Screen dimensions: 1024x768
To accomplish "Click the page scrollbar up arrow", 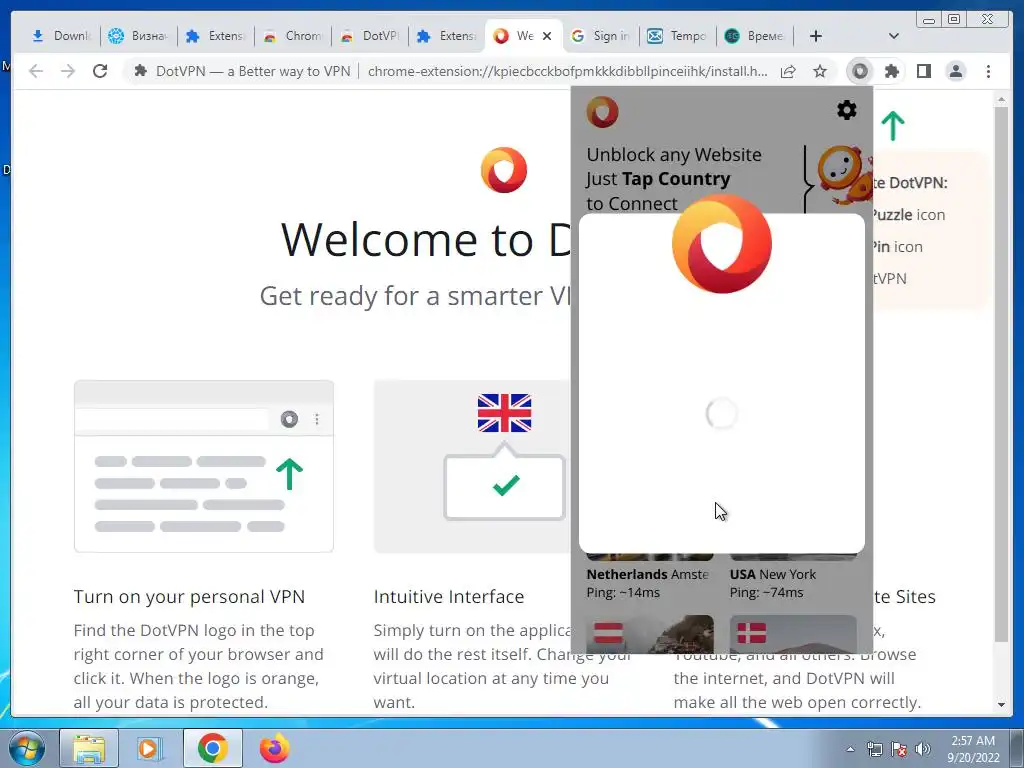I will 1001,100.
